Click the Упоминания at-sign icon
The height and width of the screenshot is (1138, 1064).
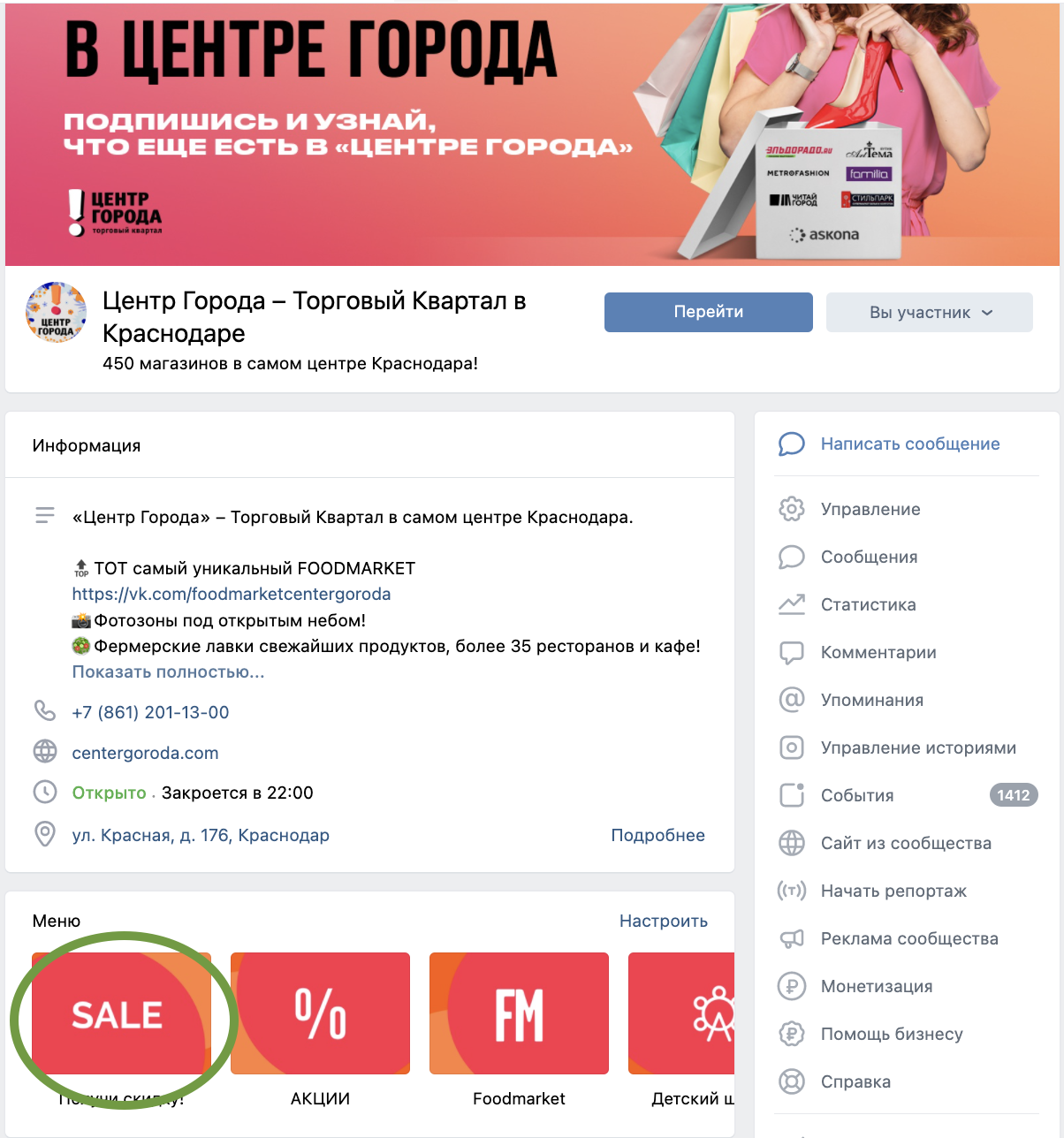[792, 700]
